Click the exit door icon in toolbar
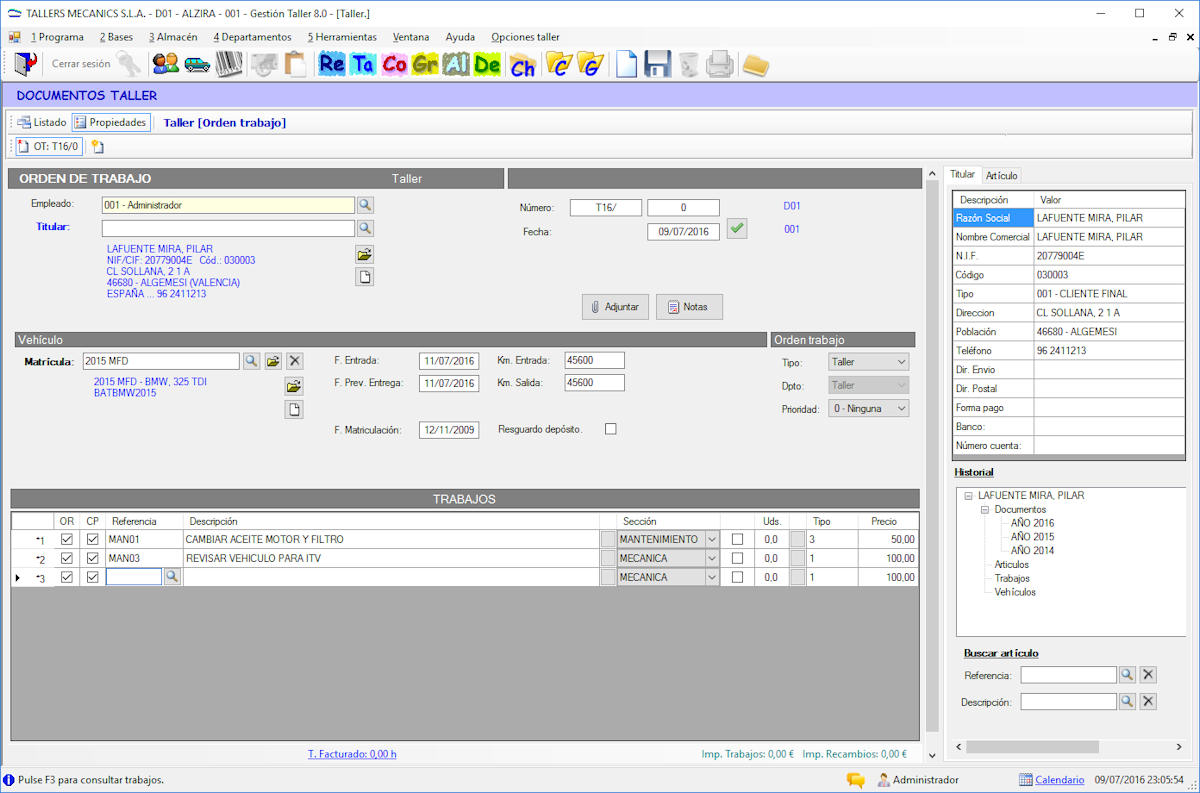The image size is (1200, 793). (x=24, y=64)
